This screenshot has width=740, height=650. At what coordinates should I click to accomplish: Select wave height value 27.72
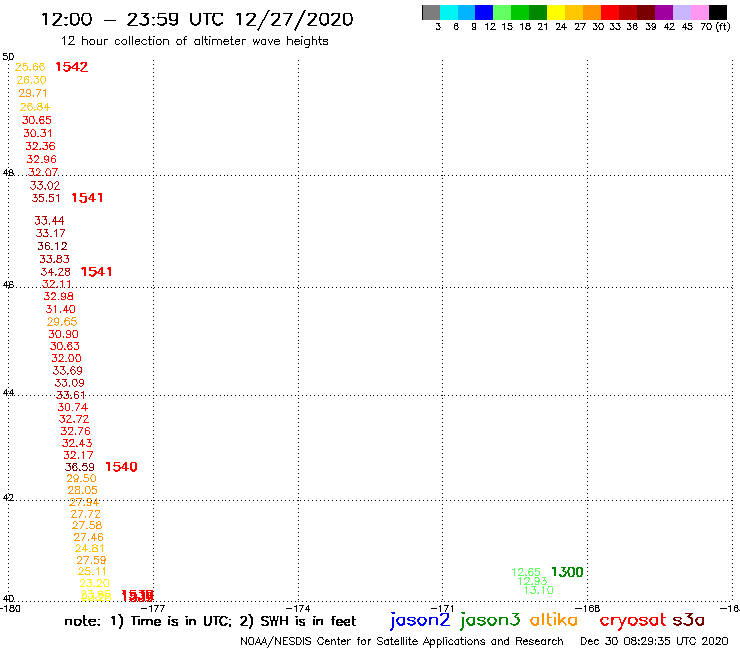pyautogui.click(x=85, y=514)
